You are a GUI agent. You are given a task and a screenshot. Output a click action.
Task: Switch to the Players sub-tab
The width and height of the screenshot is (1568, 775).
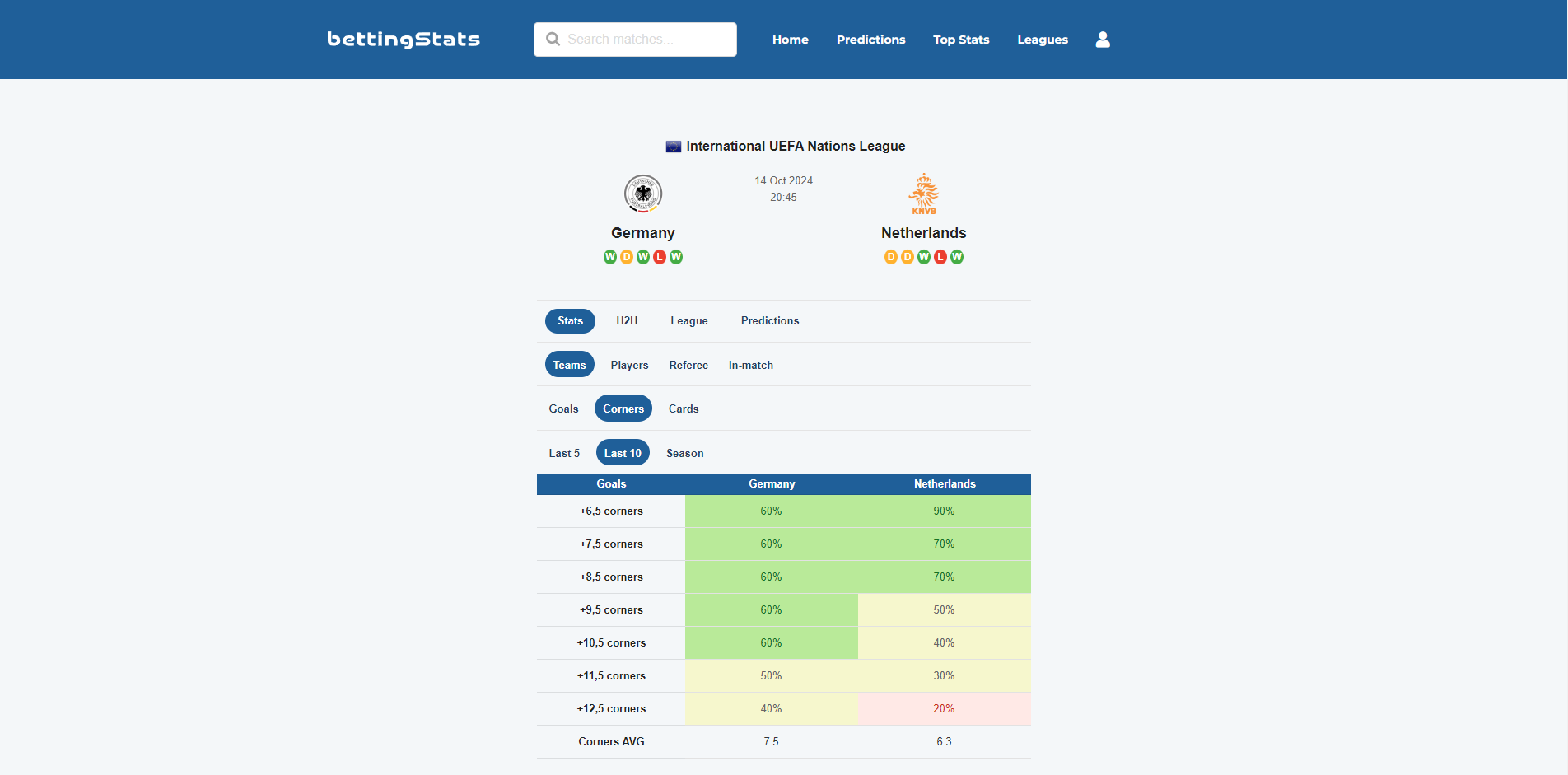629,365
